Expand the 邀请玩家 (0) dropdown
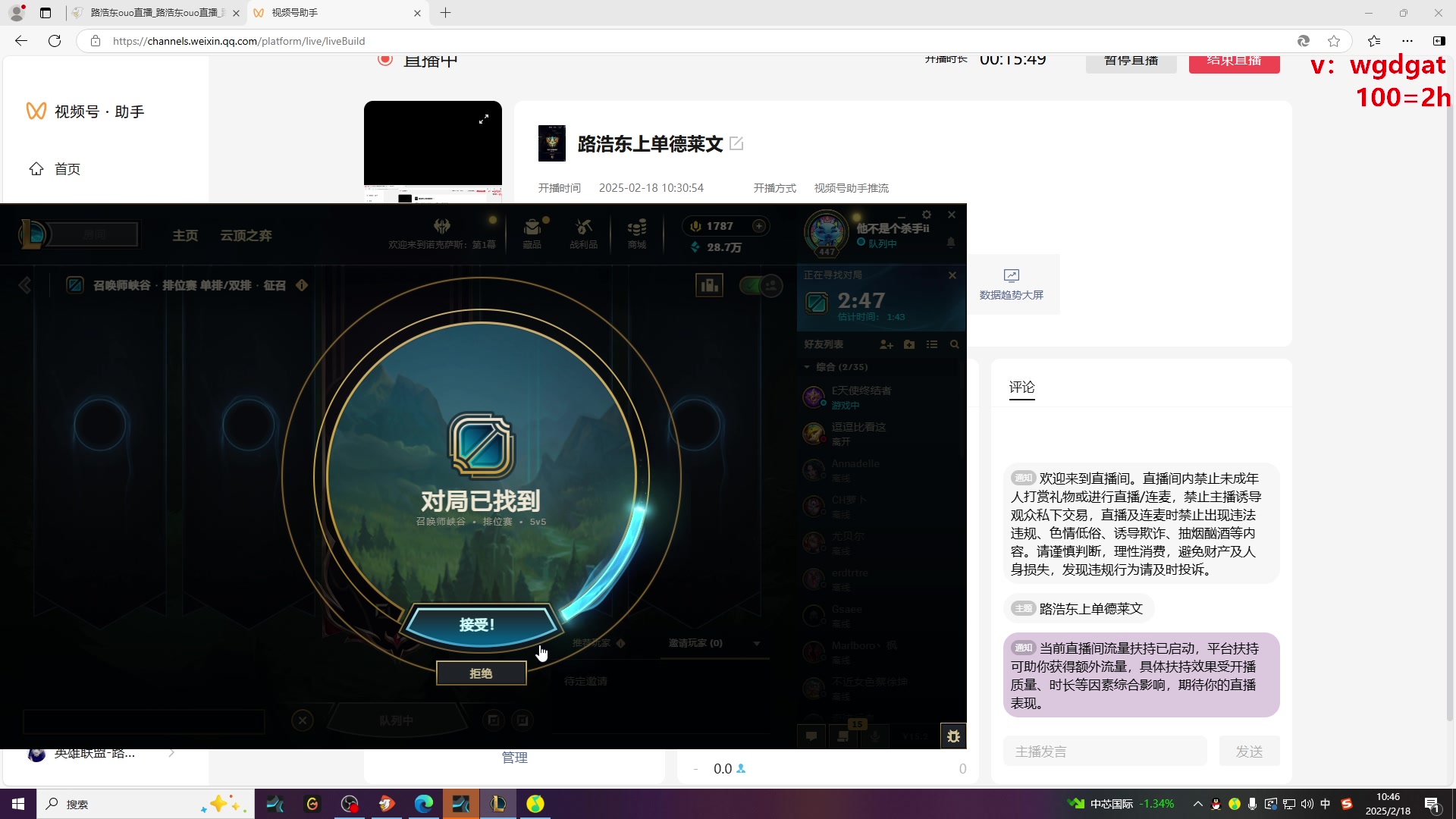Screen dimensions: 1456x819 [x=757, y=644]
